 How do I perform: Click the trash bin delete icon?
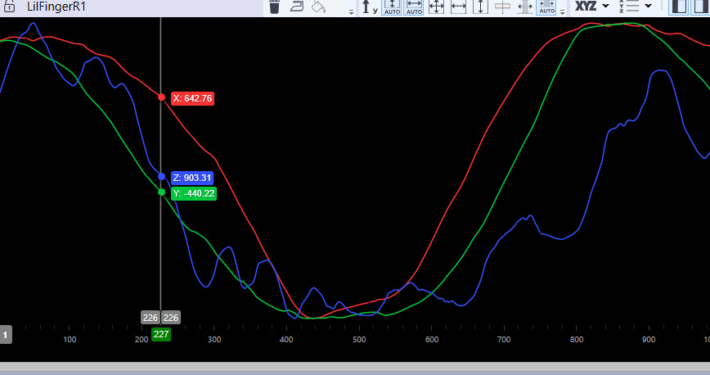pos(274,6)
